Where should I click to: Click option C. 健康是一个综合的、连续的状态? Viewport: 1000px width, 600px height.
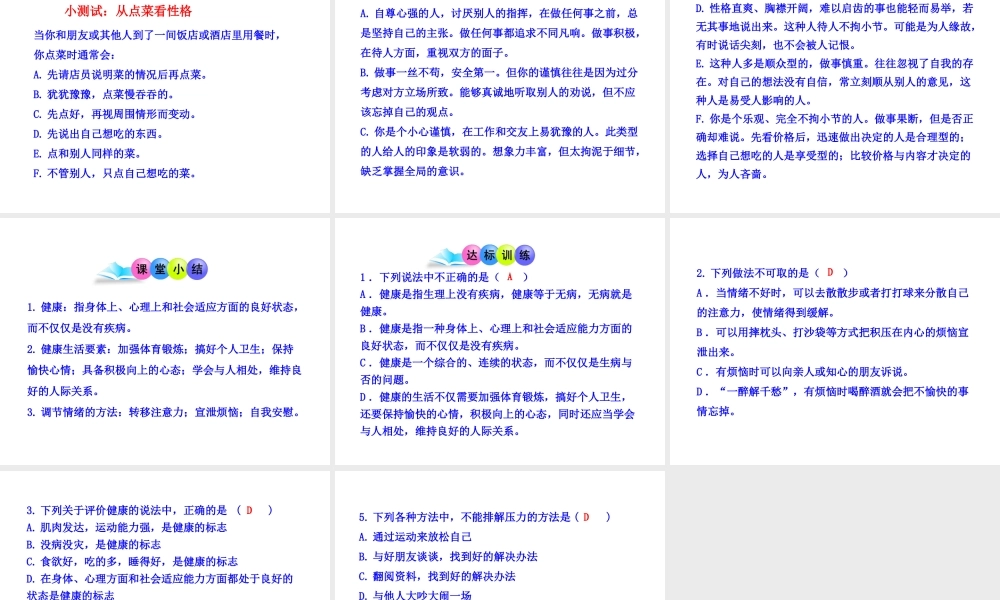[496, 371]
